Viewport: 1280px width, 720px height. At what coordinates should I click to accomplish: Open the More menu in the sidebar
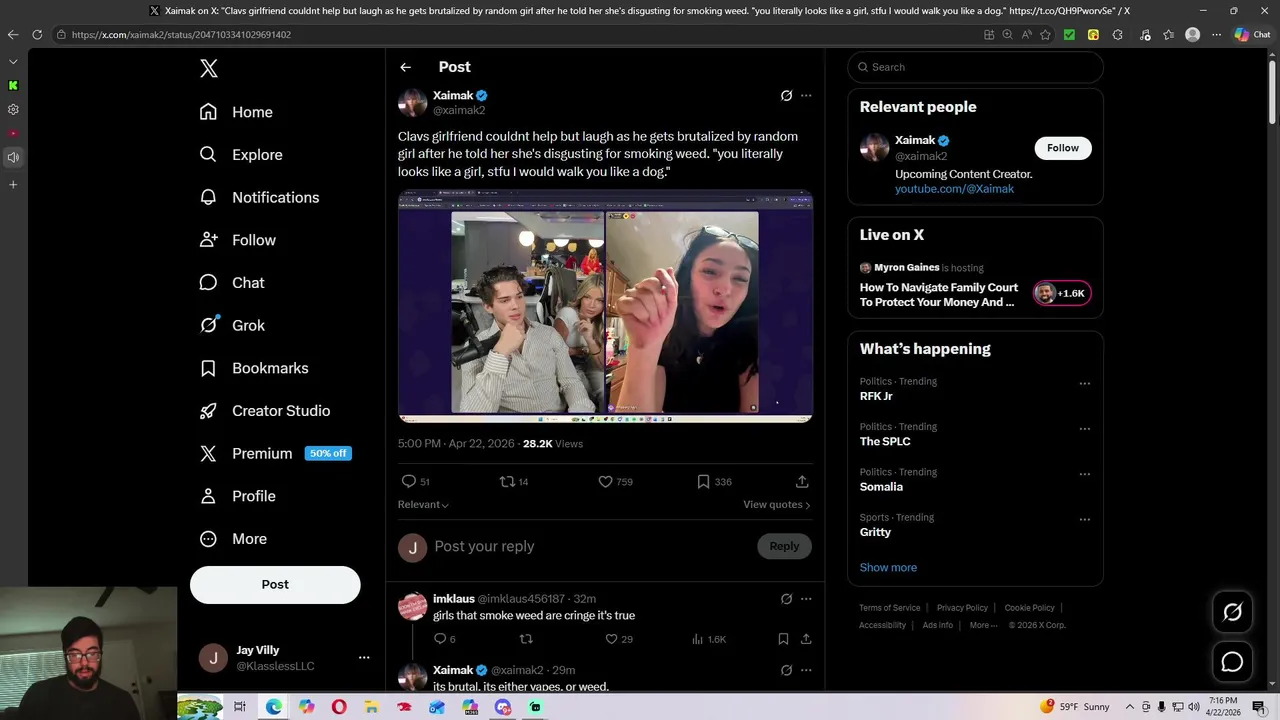pyautogui.click(x=234, y=539)
